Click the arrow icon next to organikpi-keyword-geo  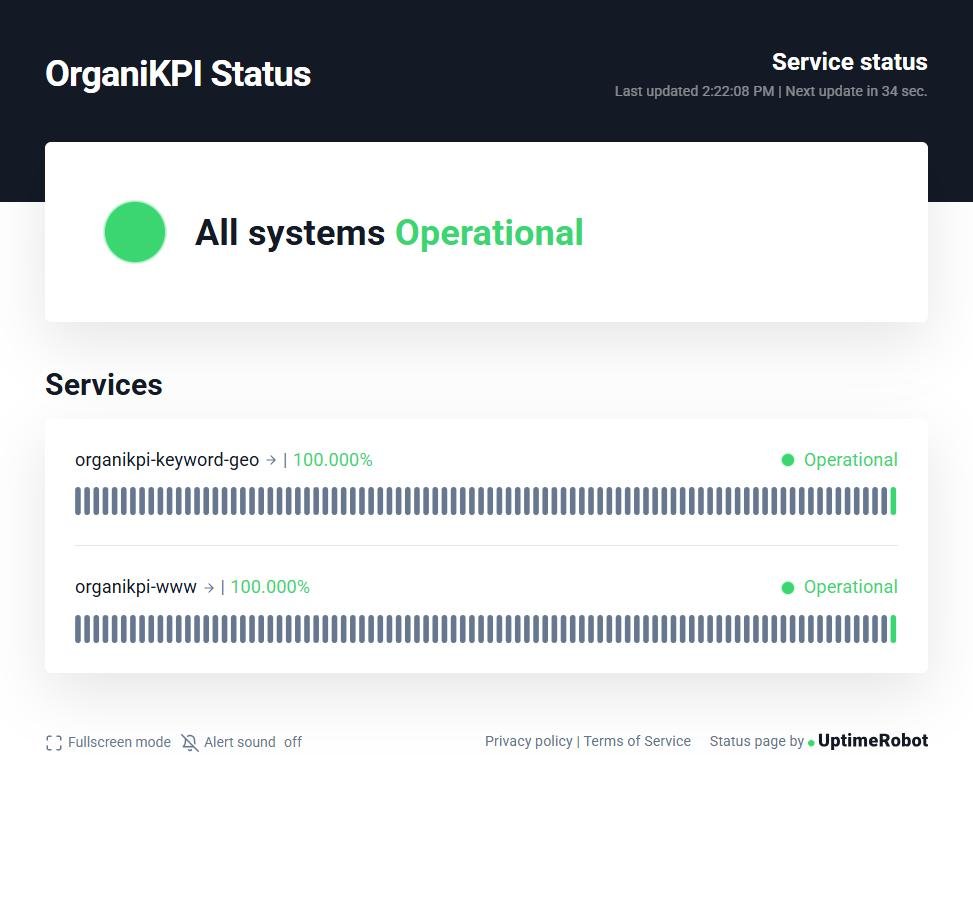271,460
